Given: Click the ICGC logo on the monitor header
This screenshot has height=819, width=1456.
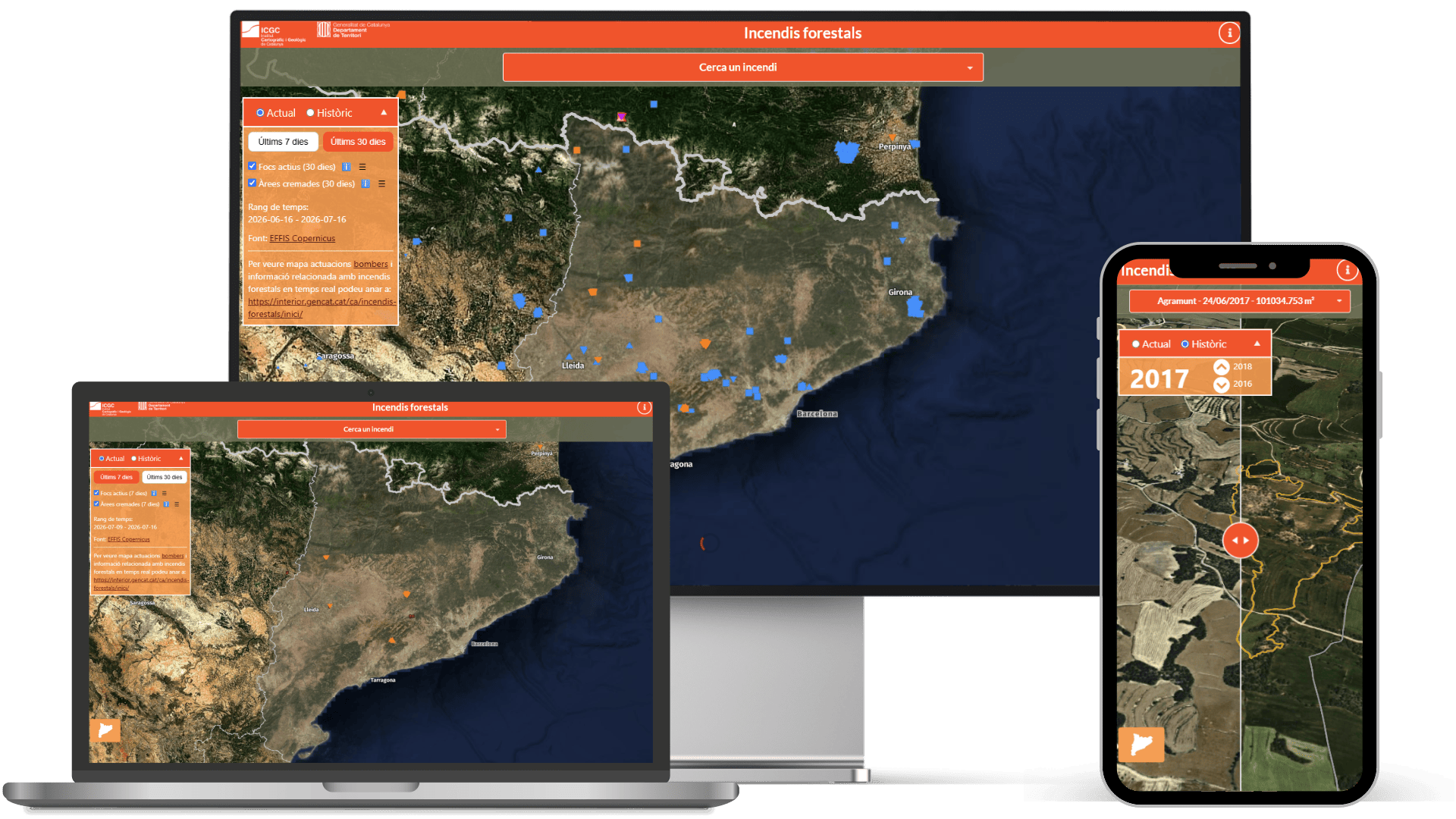Looking at the screenshot, I should coord(274,34).
